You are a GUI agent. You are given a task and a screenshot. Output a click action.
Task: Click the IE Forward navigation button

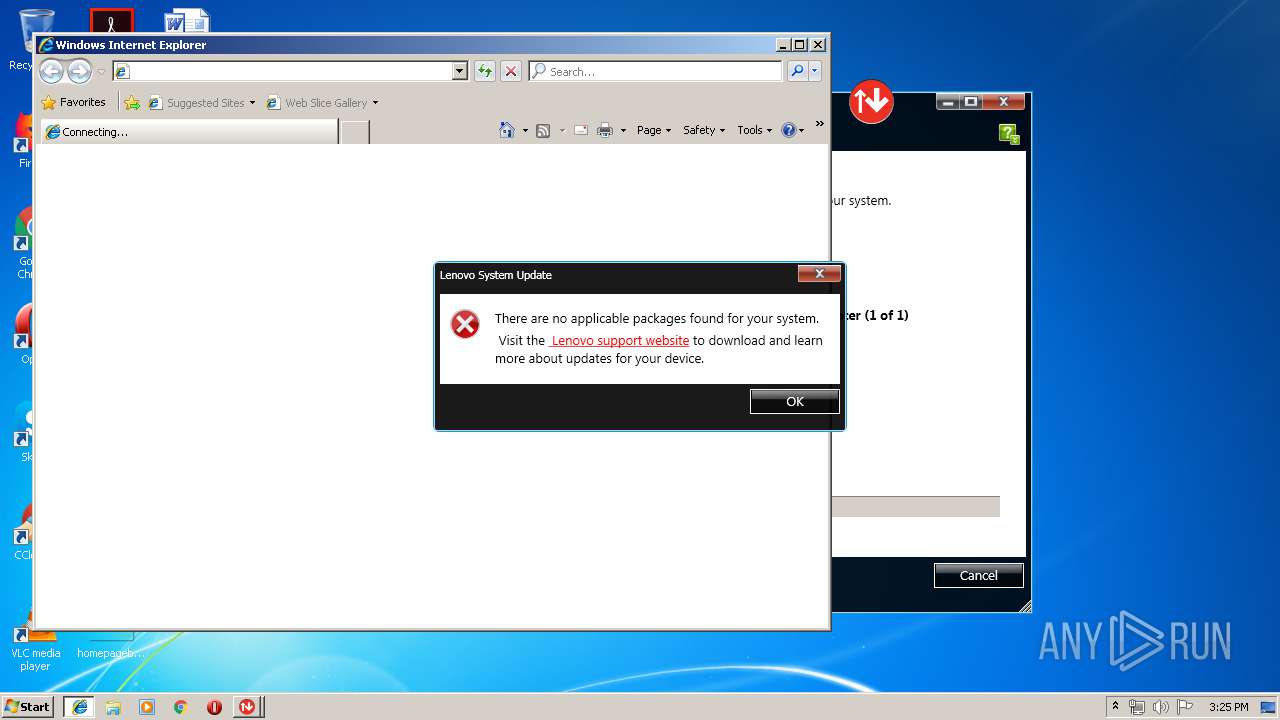[79, 71]
